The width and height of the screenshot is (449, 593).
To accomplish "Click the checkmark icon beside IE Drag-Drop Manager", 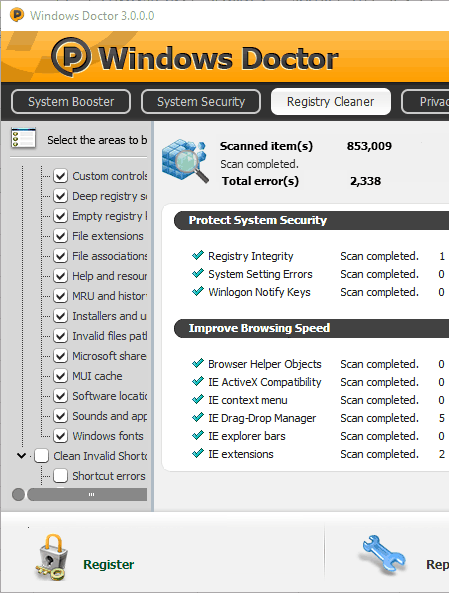I will tap(198, 418).
